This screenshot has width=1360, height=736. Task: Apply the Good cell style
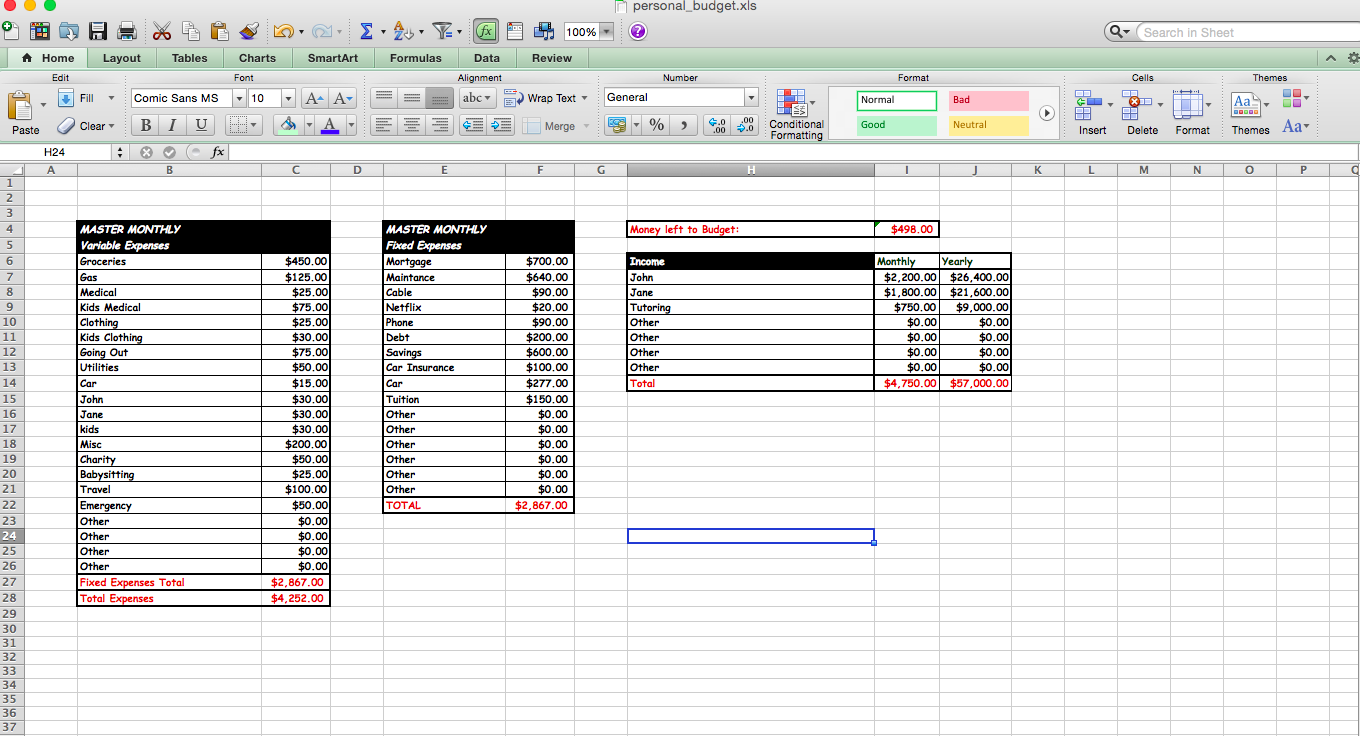[x=897, y=125]
